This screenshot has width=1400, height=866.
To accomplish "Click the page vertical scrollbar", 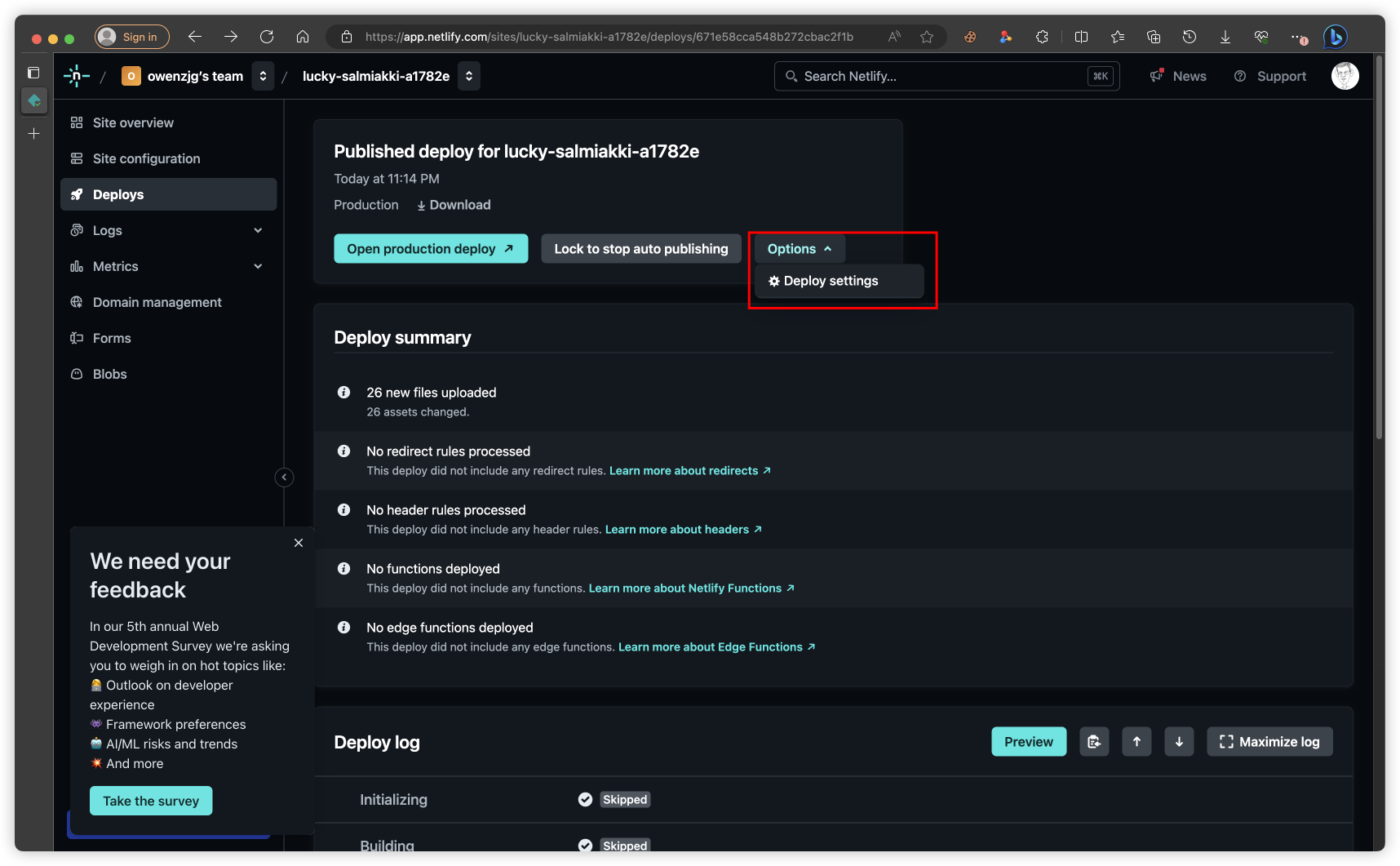I will (x=1379, y=248).
